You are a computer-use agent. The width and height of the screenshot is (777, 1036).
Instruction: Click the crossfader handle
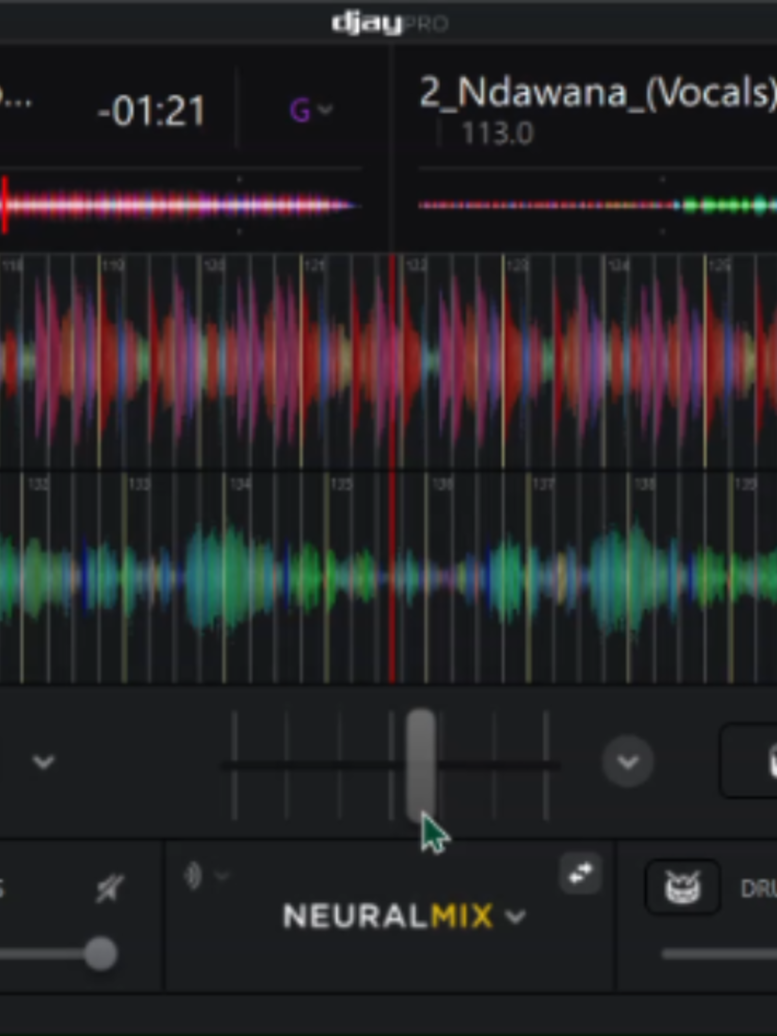tap(421, 765)
